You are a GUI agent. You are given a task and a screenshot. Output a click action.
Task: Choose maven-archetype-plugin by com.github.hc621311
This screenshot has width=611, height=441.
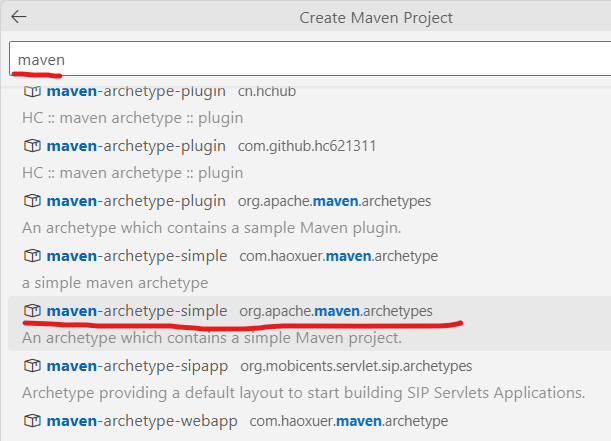click(x=136, y=146)
